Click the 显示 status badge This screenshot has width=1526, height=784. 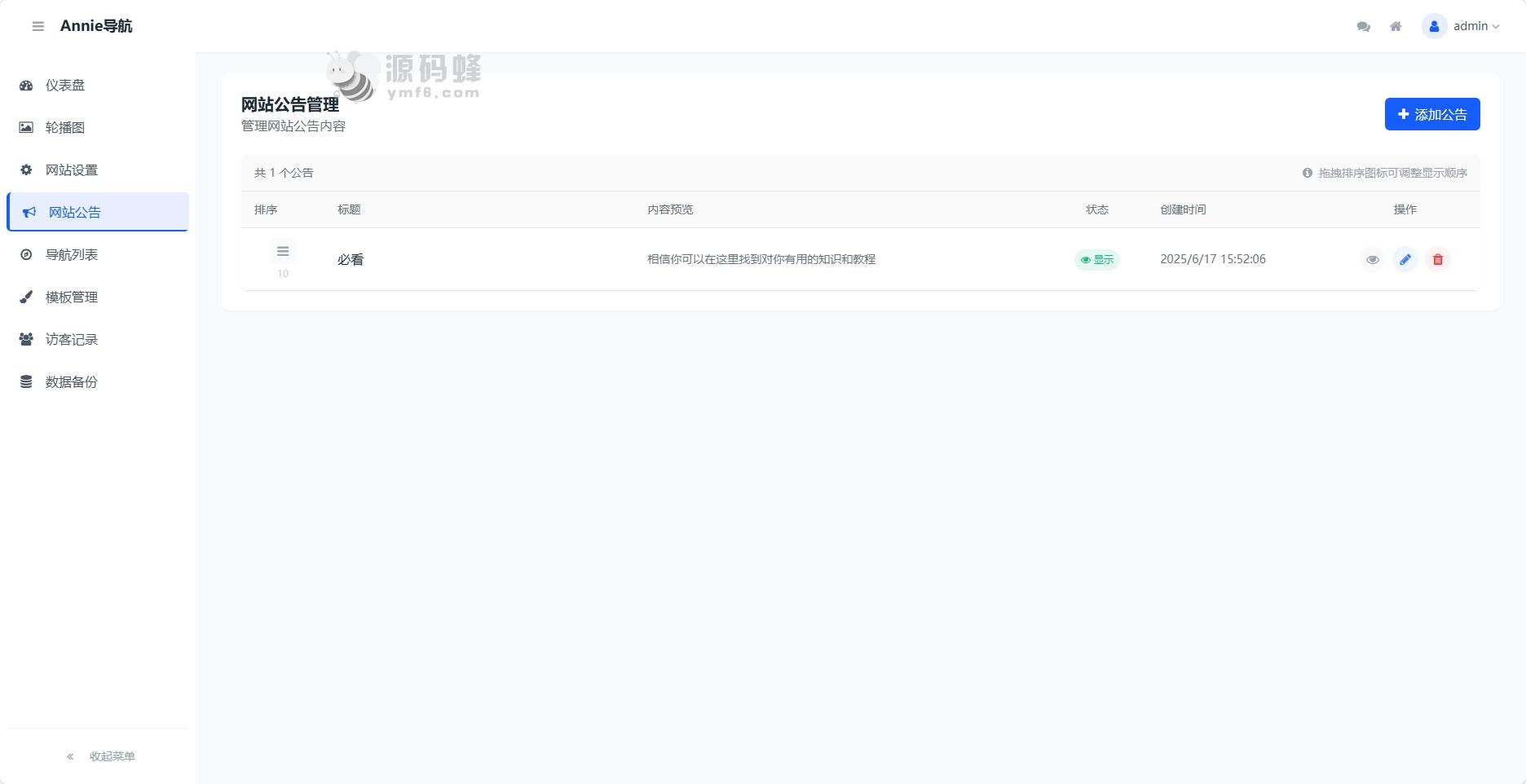coord(1097,259)
